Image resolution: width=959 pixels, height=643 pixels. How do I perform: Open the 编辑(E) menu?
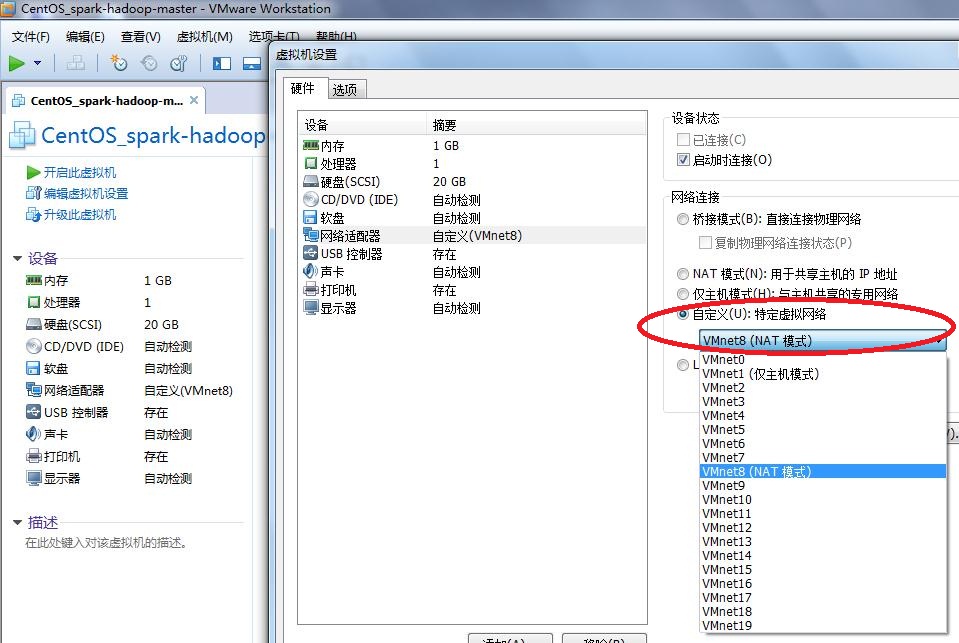85,37
